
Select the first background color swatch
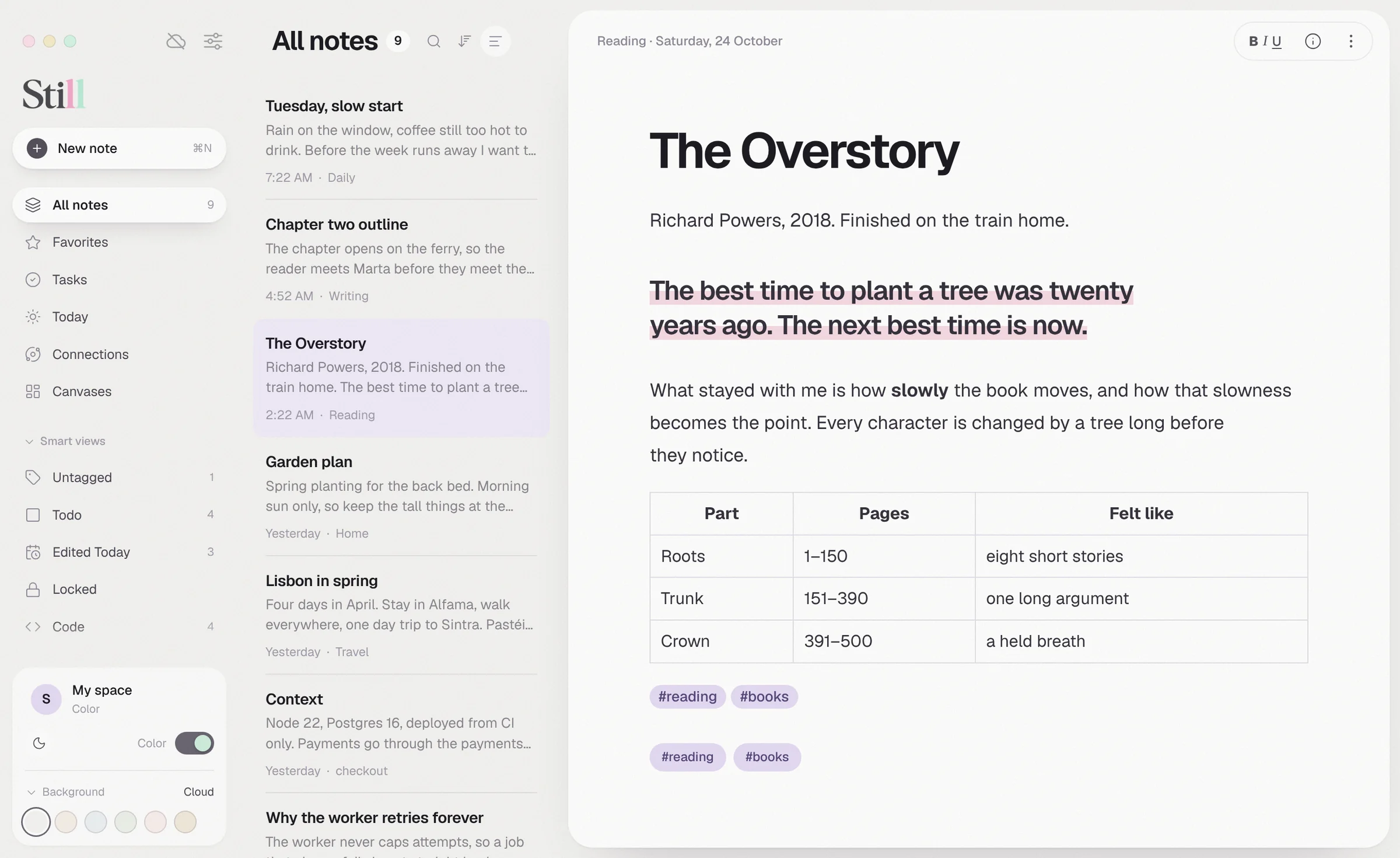(x=36, y=822)
